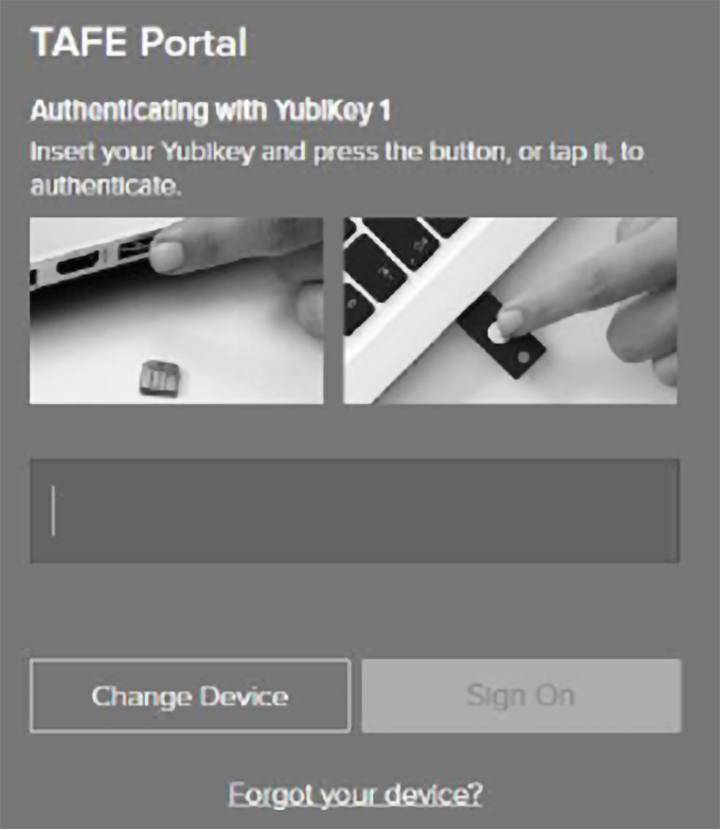The width and height of the screenshot is (720, 829).
Task: Click the Change Device button
Action: (x=190, y=696)
